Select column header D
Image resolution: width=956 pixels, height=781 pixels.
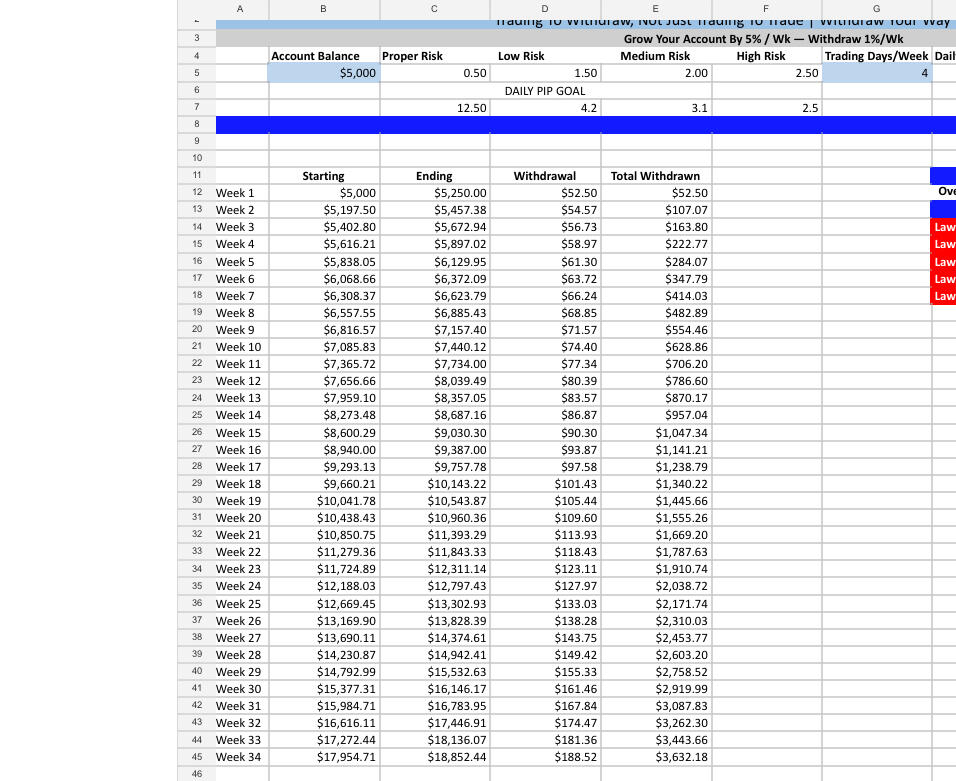[545, 9]
